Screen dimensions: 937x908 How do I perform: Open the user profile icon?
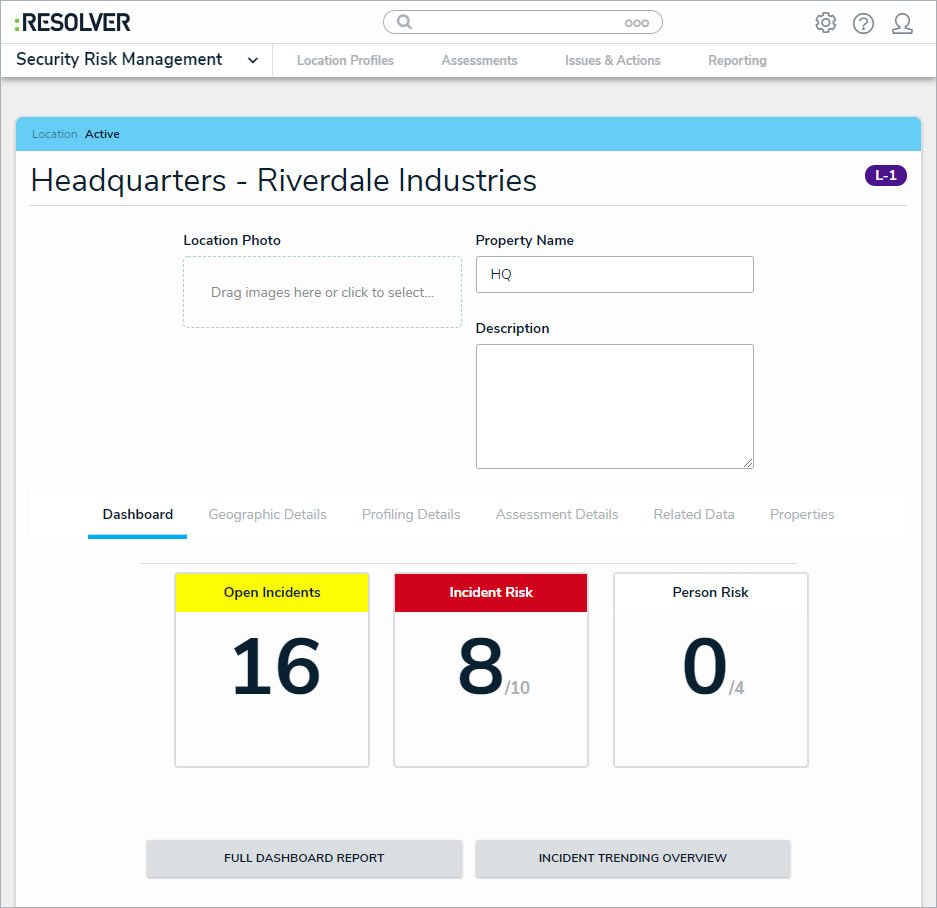pyautogui.click(x=902, y=23)
